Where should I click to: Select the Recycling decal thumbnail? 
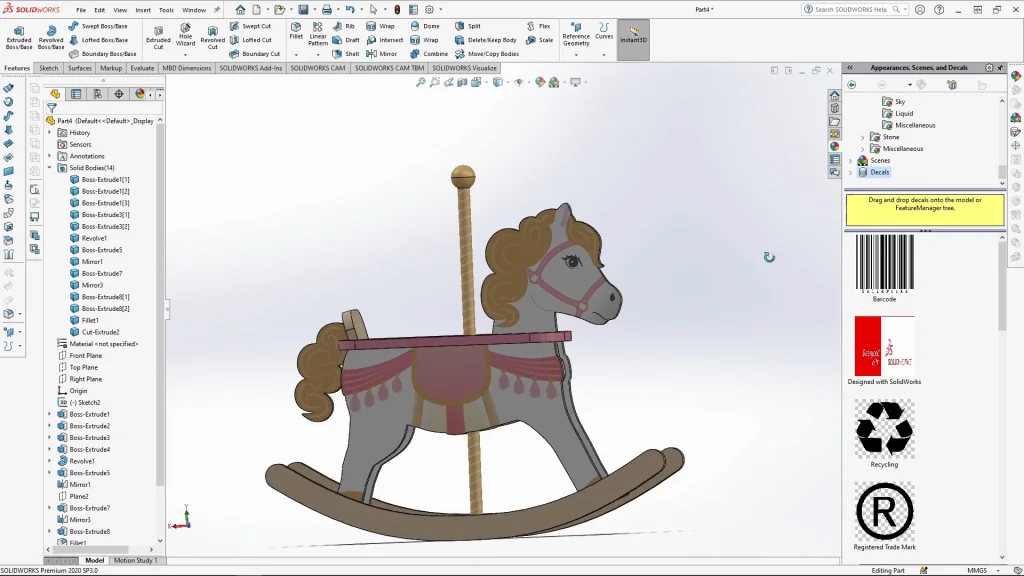tap(884, 428)
